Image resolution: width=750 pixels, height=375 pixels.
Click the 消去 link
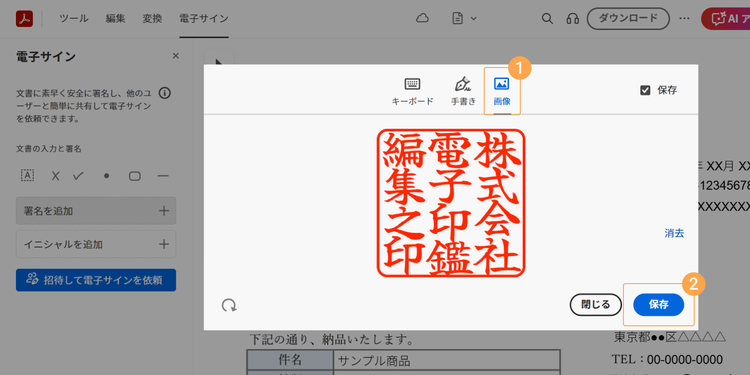coord(674,233)
